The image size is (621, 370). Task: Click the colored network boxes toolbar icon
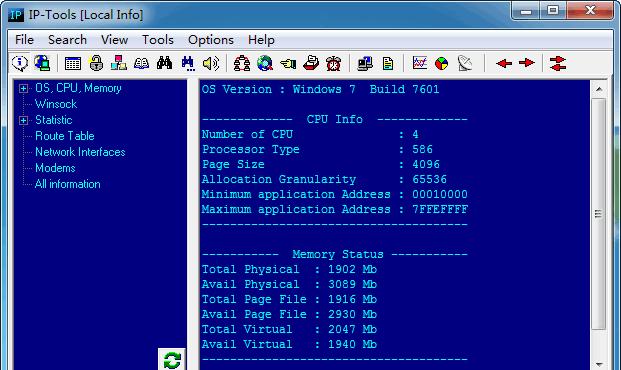118,63
